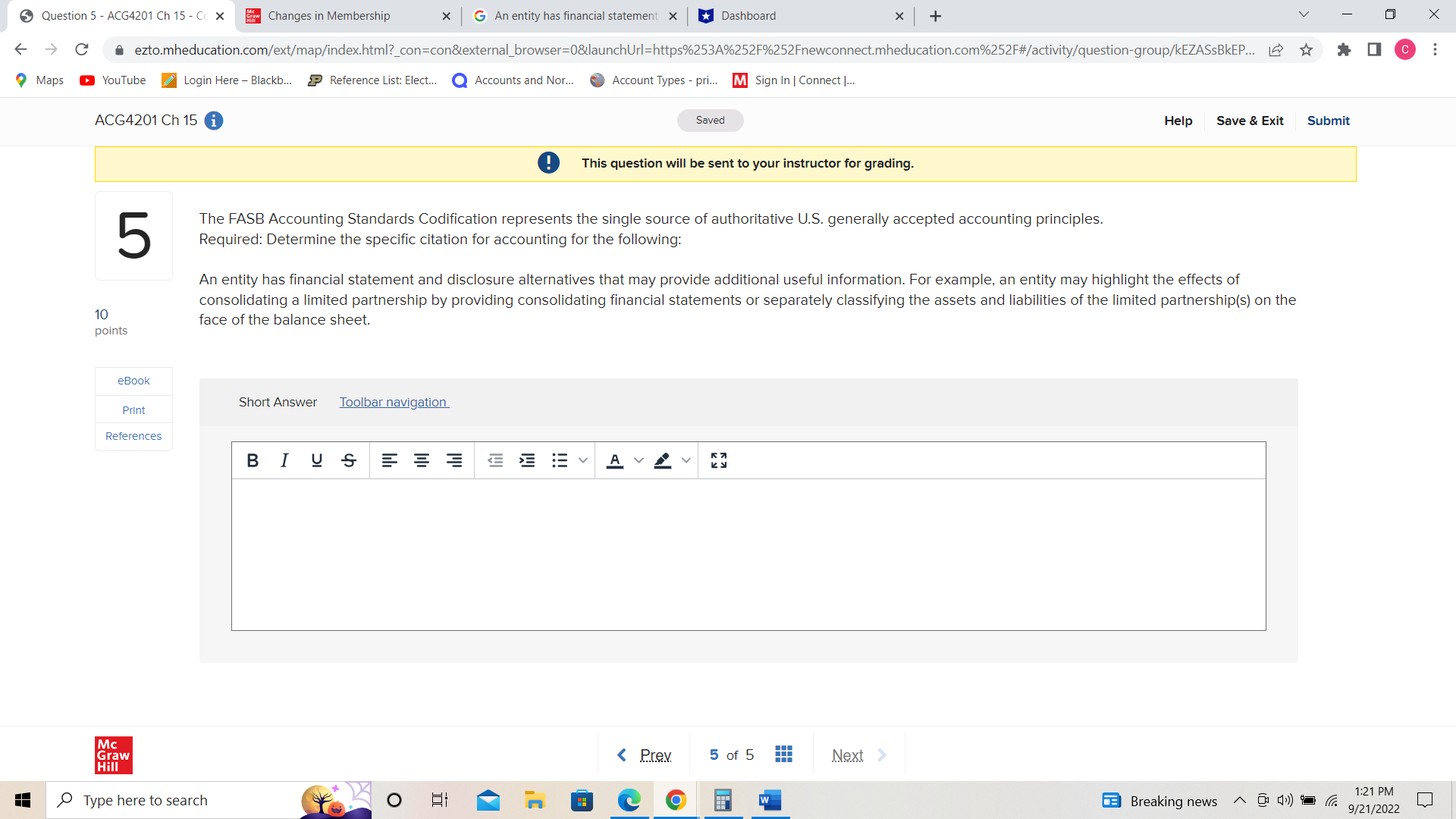Viewport: 1456px width, 819px height.
Task: Open the text color dropdown
Action: coord(638,460)
